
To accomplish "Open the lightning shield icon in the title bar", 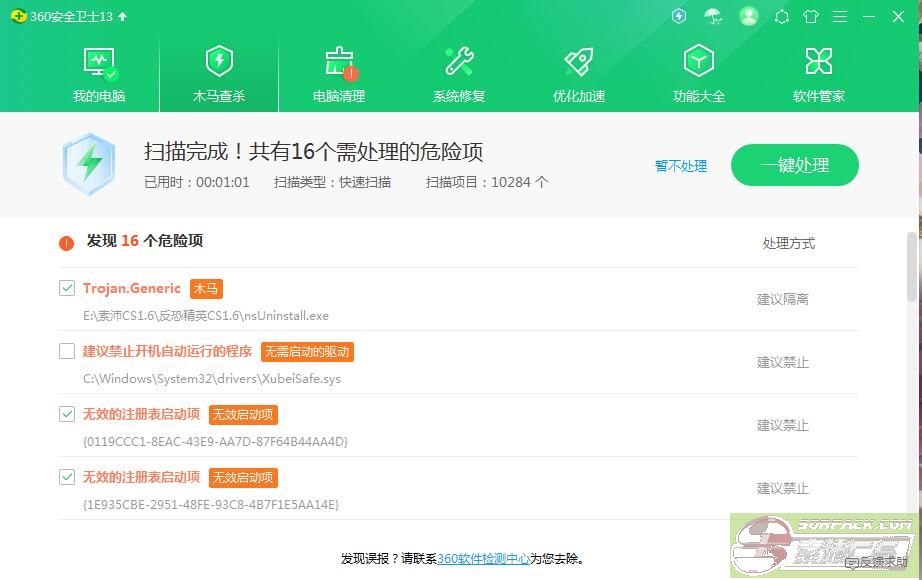I will click(679, 16).
